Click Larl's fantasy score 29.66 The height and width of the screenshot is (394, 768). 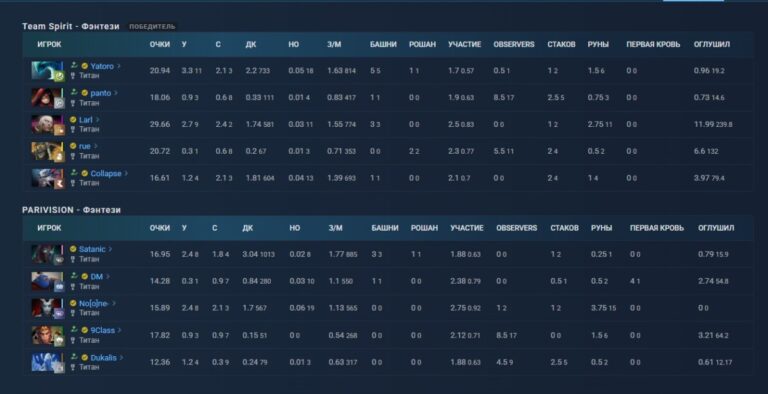pyautogui.click(x=160, y=124)
